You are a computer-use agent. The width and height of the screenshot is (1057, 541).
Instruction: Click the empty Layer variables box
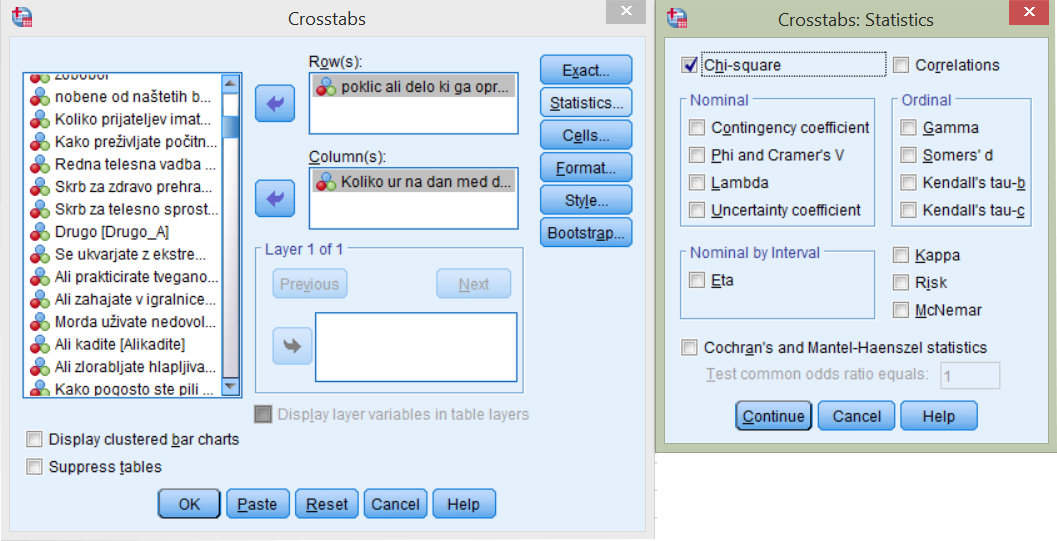[x=416, y=347]
